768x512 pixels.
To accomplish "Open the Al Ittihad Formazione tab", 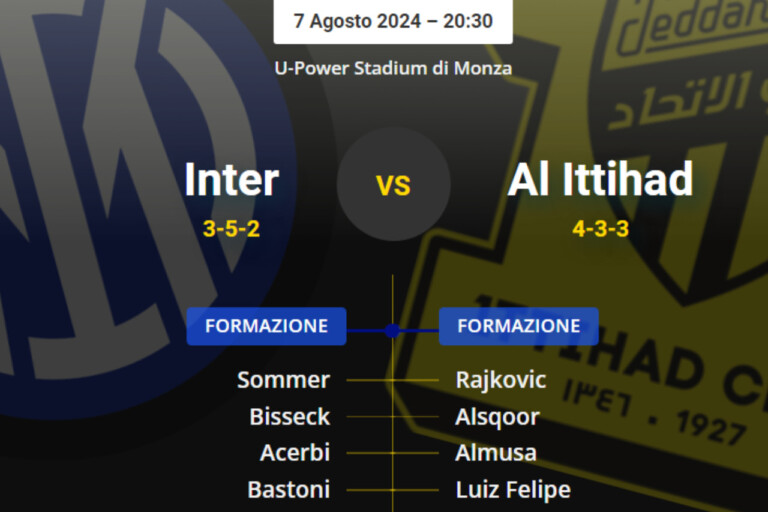I will 518,326.
